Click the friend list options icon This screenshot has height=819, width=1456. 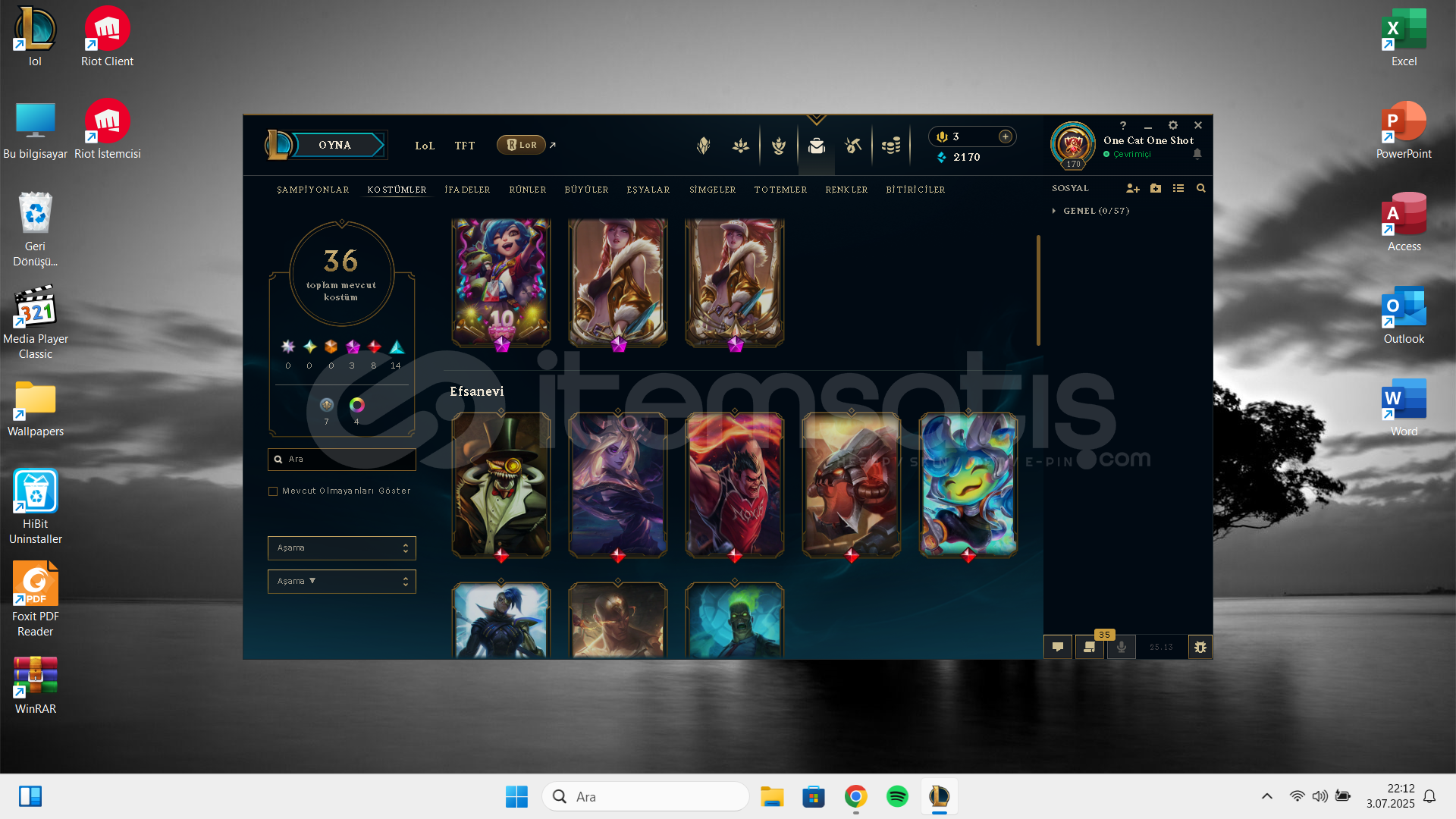[x=1178, y=188]
